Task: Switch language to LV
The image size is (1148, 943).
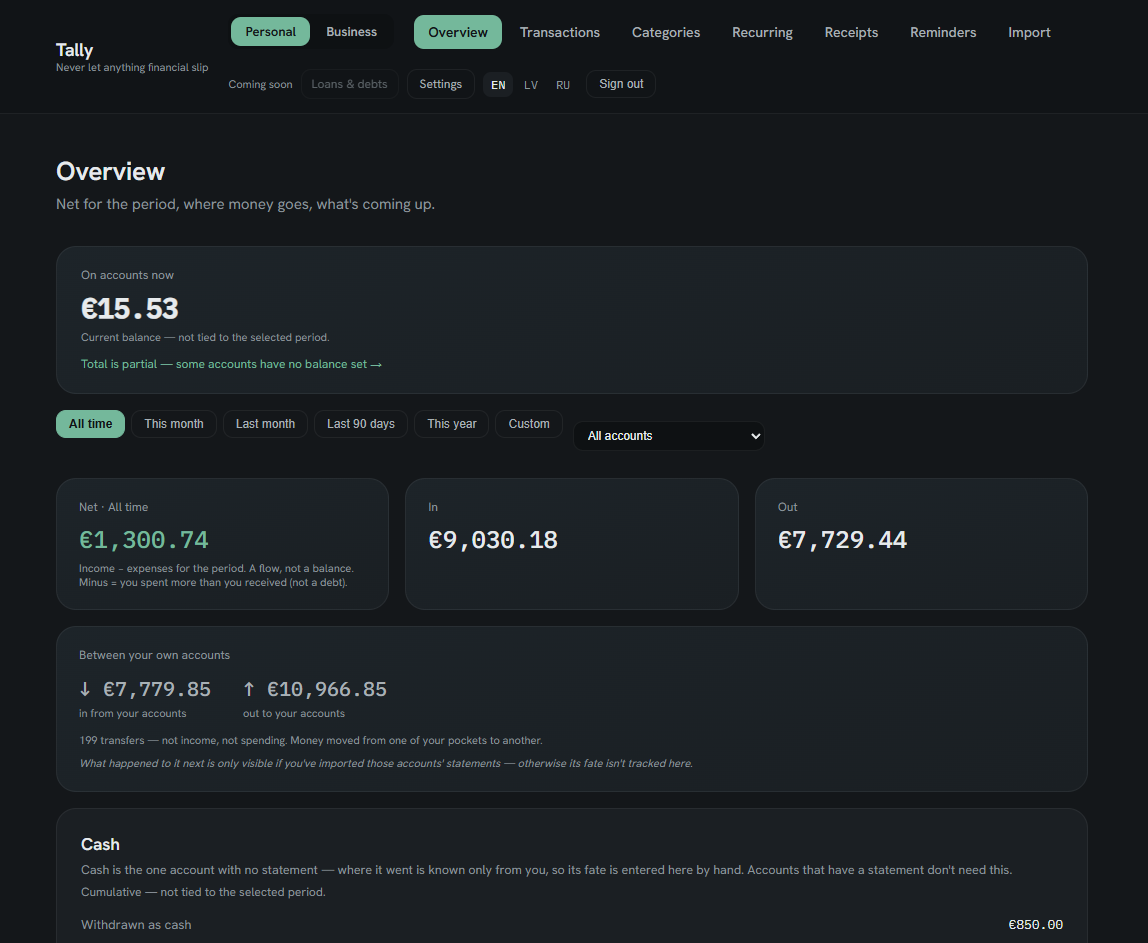Action: (x=531, y=85)
